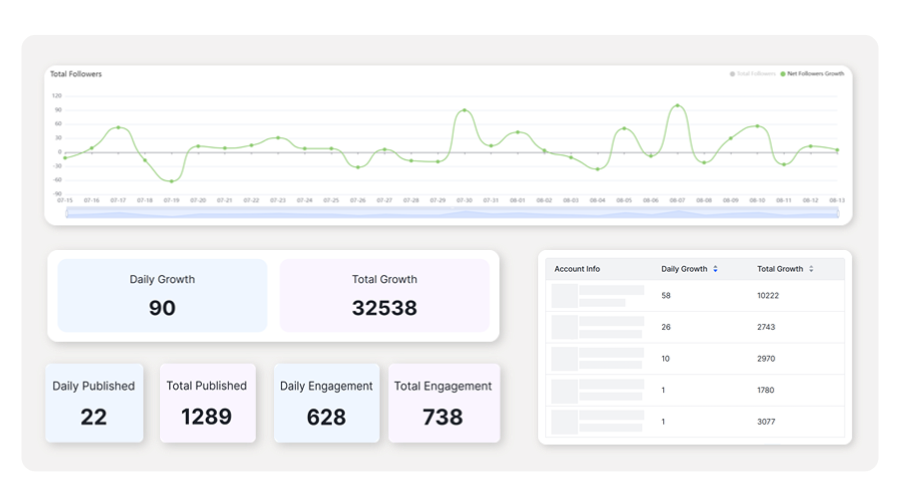Click the chart date range slider bar
The width and height of the screenshot is (900, 500).
pyautogui.click(x=451, y=213)
